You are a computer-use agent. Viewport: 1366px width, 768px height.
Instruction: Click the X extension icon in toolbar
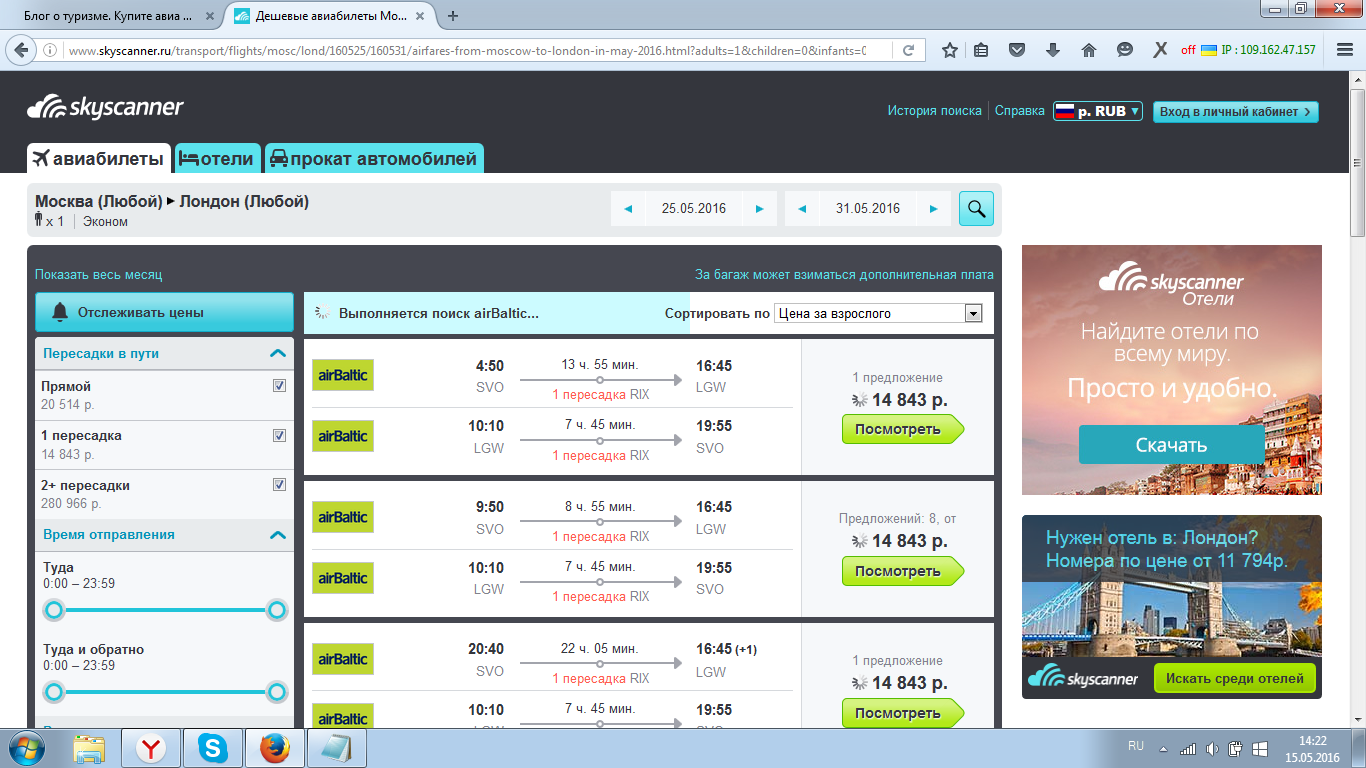1160,50
